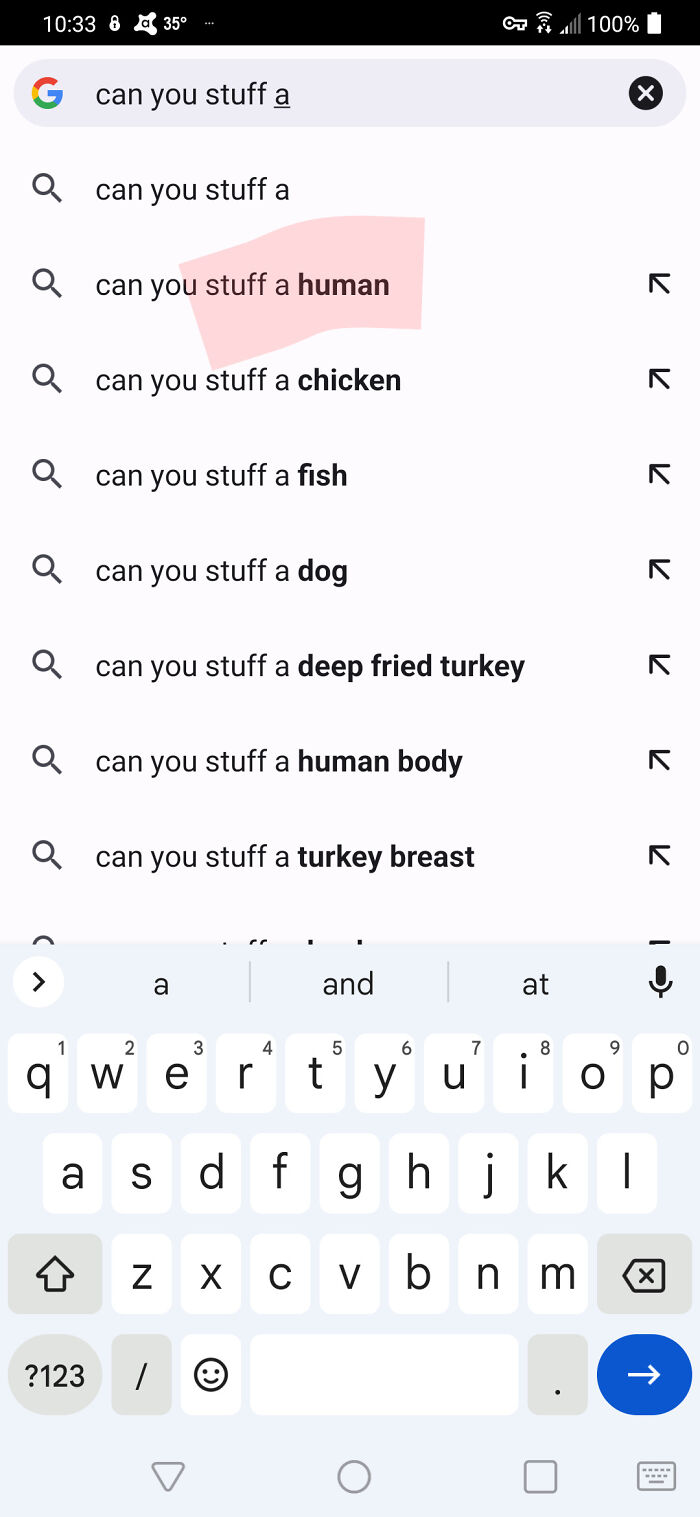This screenshot has height=1517, width=700.
Task: Expand the keyboard suggestion strip chevron
Action: pos(38,982)
